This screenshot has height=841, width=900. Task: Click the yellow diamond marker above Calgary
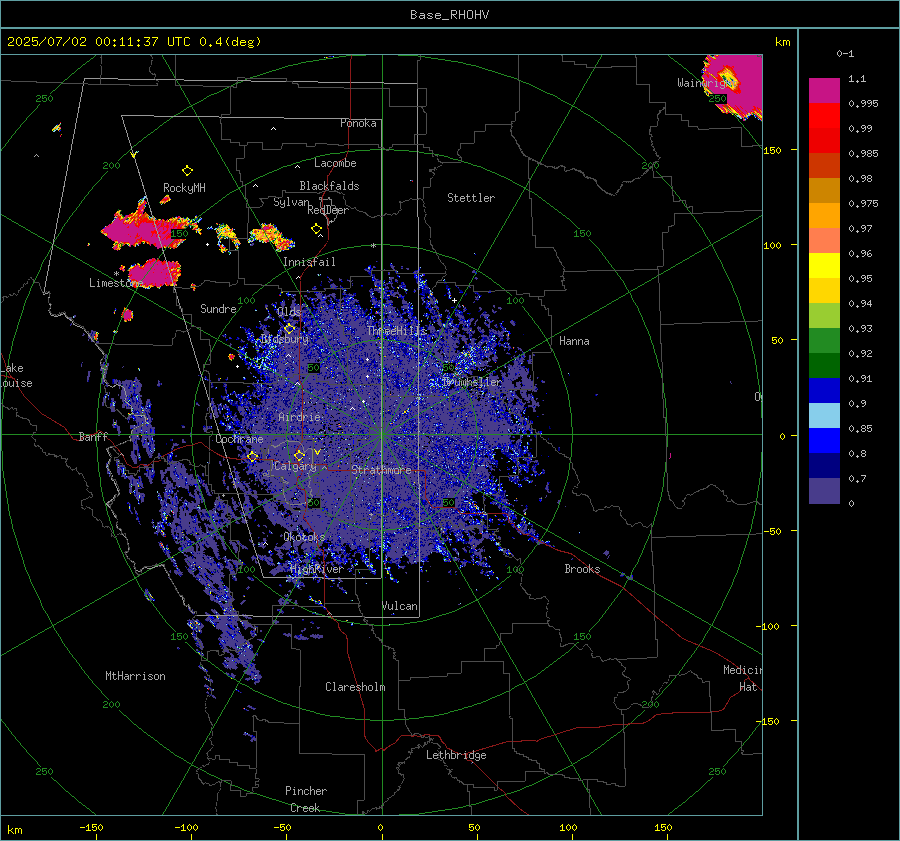tap(299, 456)
